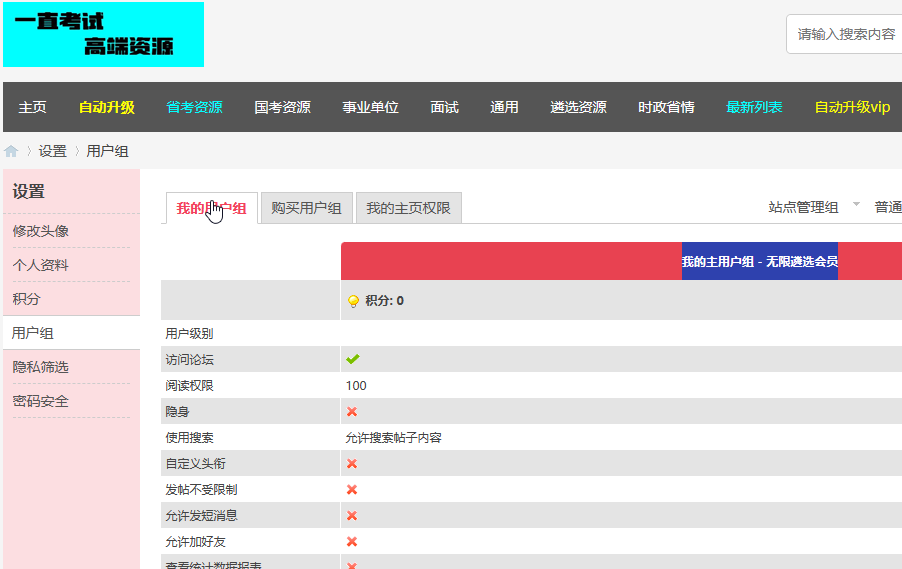
Task: Open 修改头像 in the settings sidebar
Action: tap(40, 231)
